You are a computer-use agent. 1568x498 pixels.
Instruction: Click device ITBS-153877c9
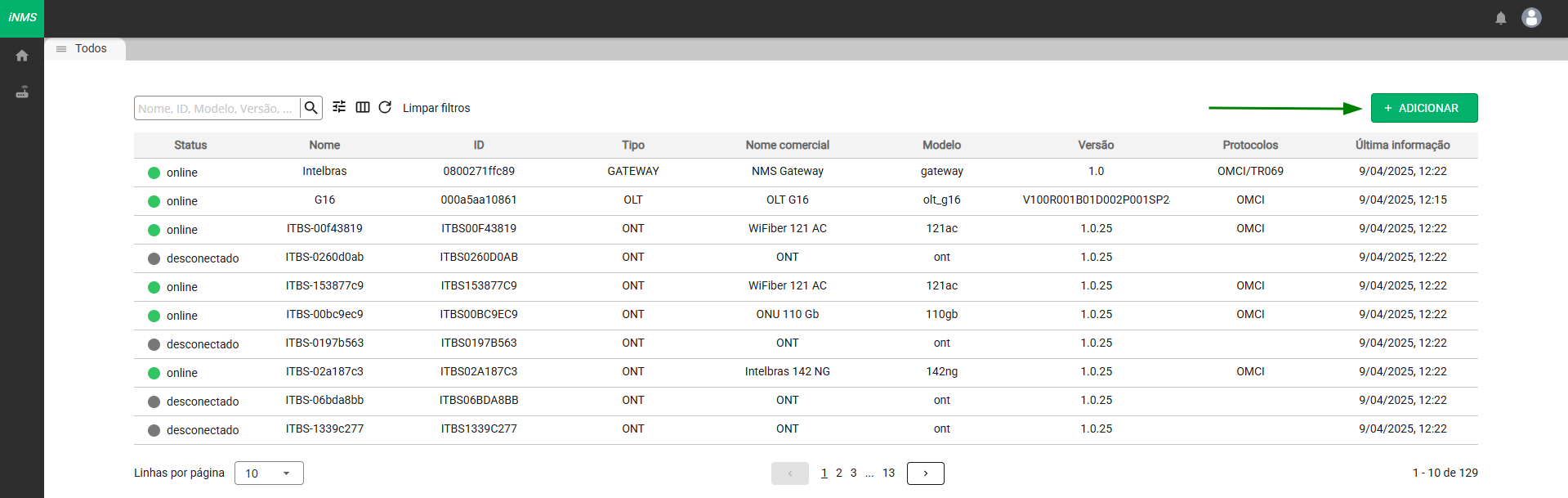[x=324, y=285]
